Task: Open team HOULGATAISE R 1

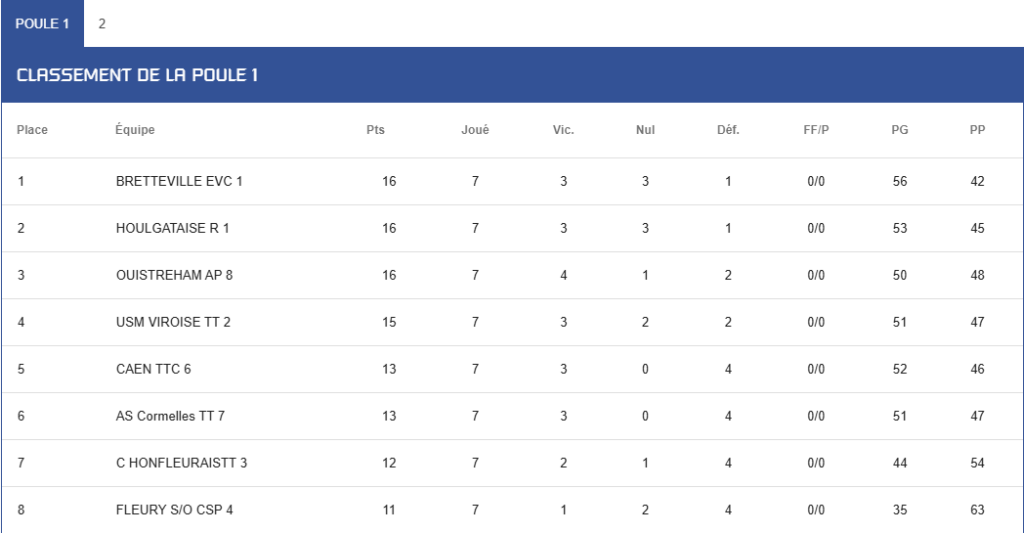Action: (172, 229)
